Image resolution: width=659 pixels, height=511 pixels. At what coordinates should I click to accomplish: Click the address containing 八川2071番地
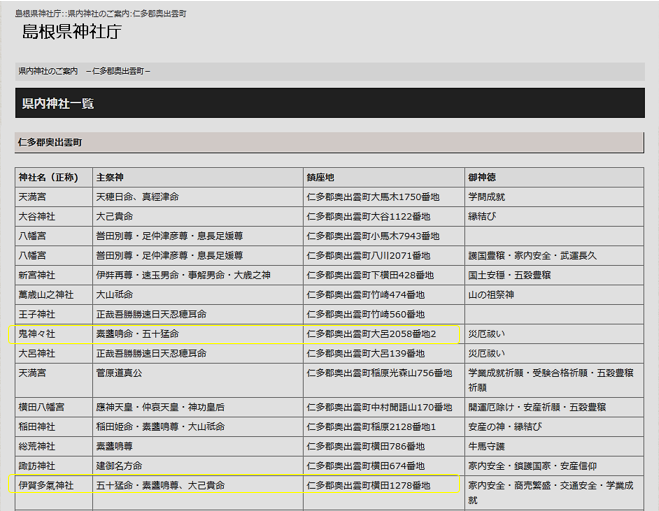coord(368,256)
